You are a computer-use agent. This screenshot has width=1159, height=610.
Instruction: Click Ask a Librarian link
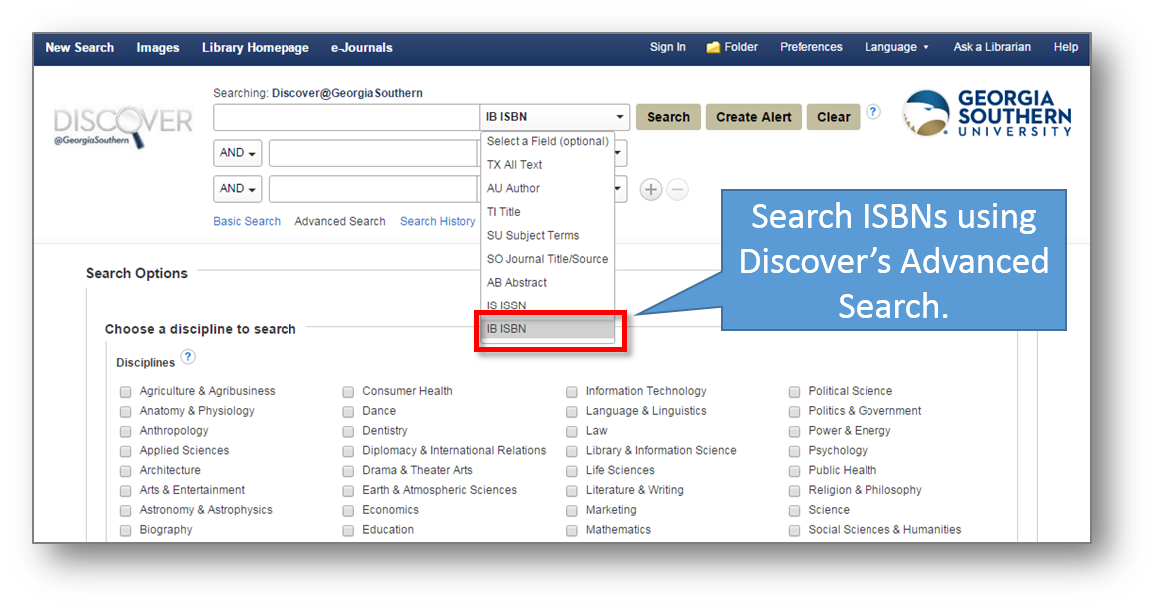992,47
